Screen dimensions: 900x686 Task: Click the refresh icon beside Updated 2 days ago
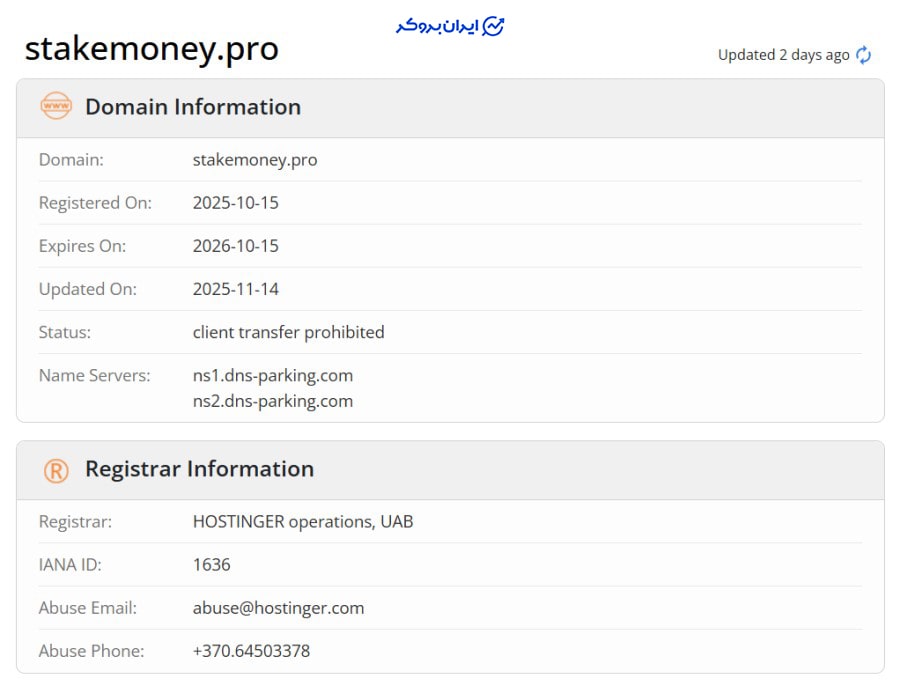point(864,55)
